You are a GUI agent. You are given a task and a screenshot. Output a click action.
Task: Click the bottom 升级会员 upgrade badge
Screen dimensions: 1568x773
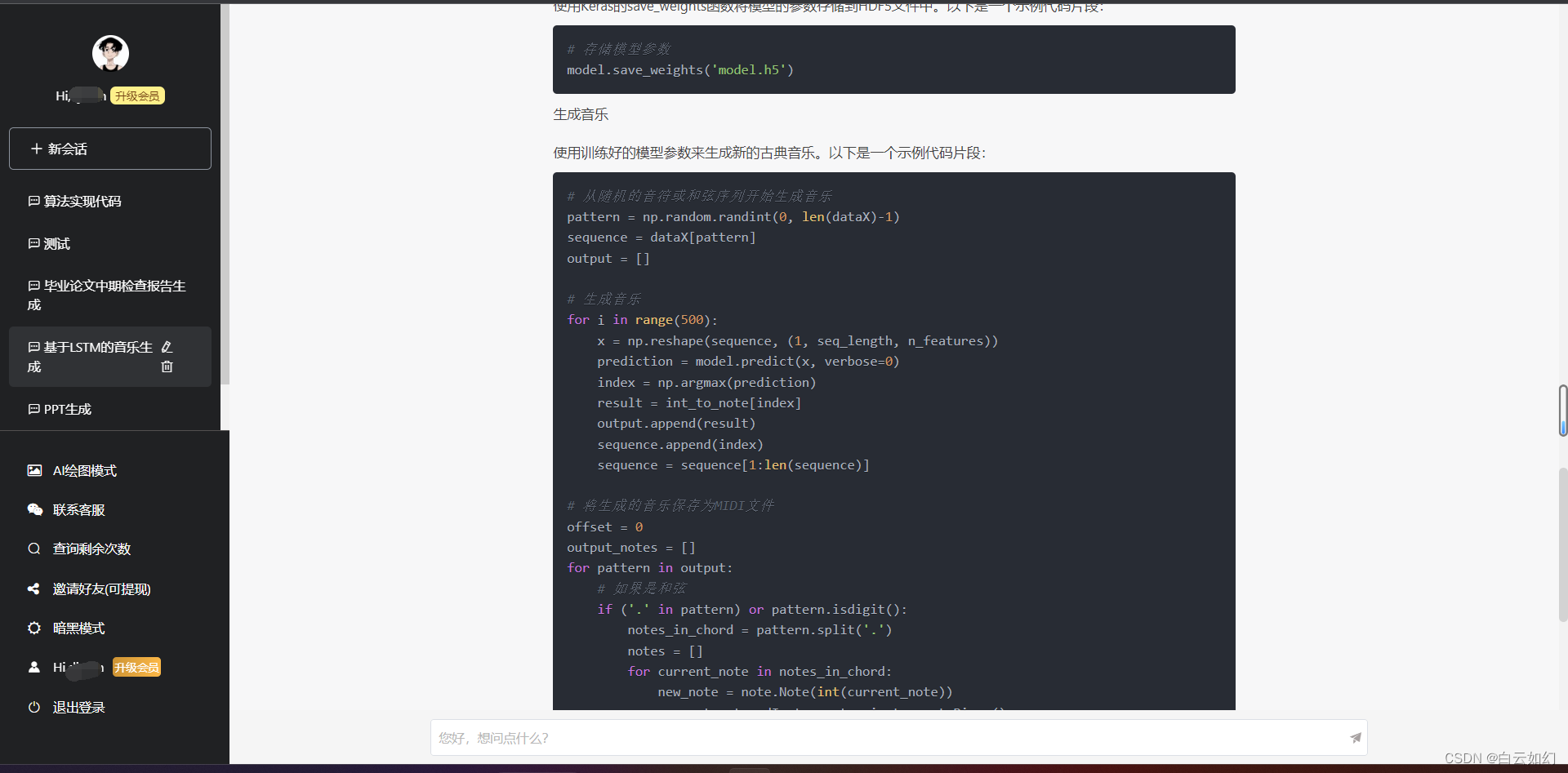pyautogui.click(x=136, y=668)
